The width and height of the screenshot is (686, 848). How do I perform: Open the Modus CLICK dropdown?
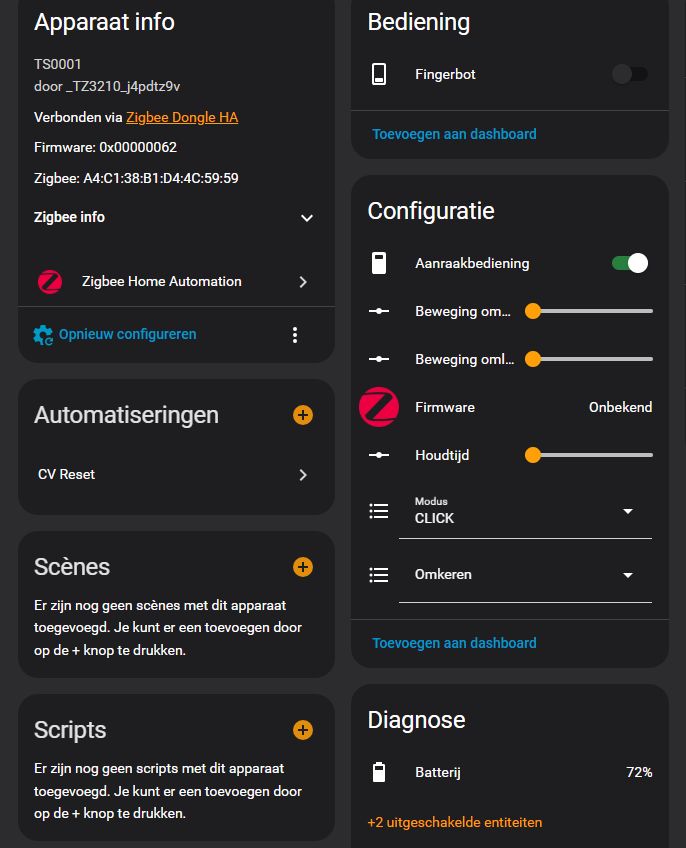coord(525,512)
